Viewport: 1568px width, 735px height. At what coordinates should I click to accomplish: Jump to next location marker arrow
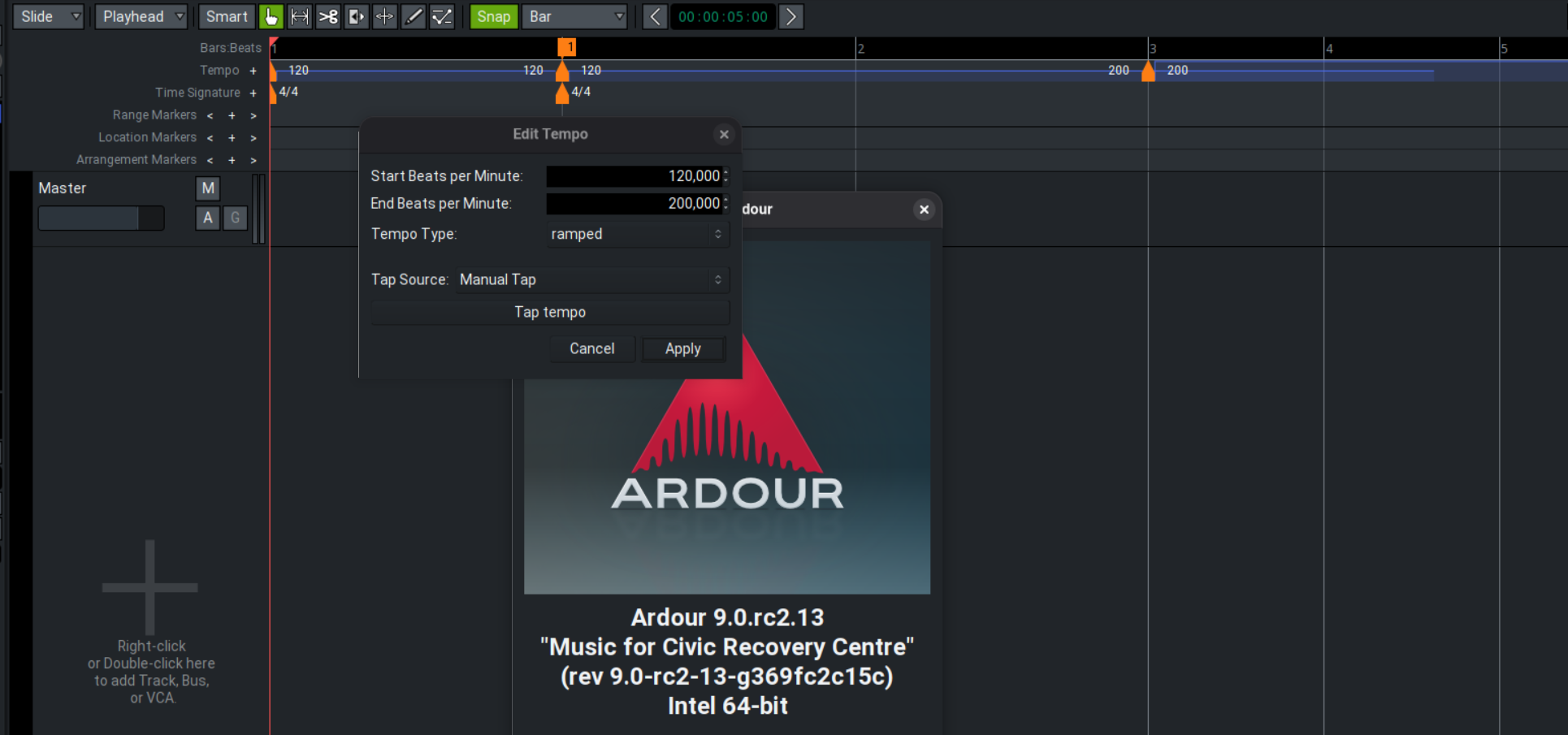pyautogui.click(x=253, y=138)
